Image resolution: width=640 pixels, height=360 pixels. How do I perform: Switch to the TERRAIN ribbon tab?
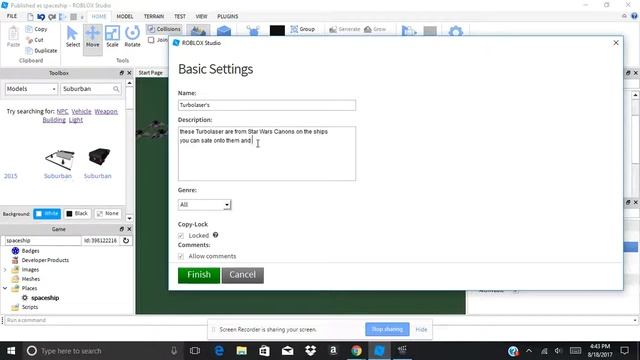(153, 16)
